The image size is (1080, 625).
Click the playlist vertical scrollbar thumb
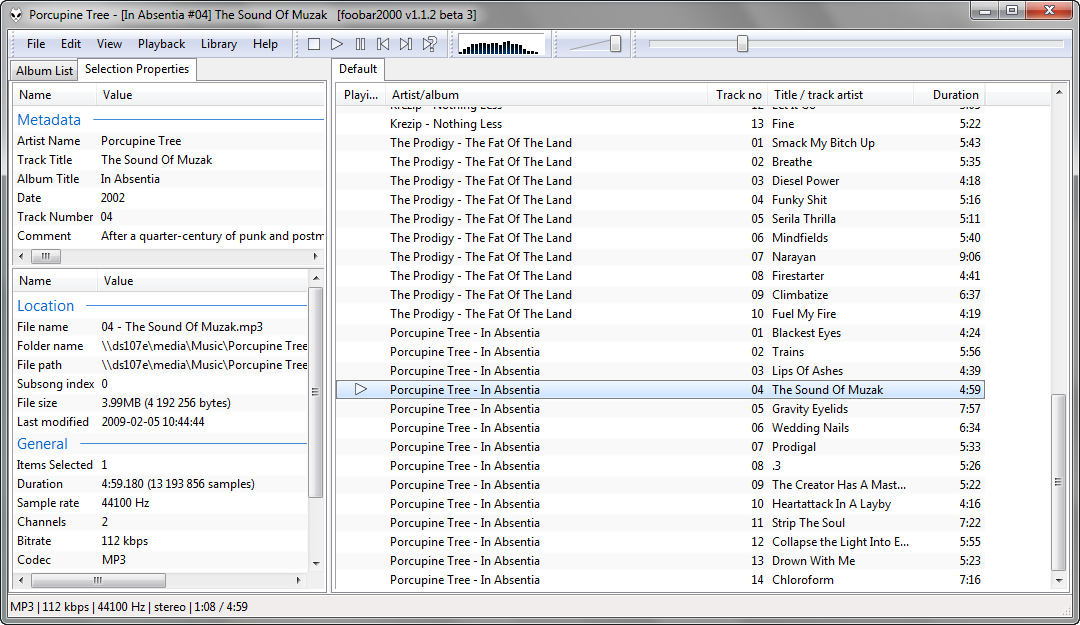pyautogui.click(x=1059, y=482)
